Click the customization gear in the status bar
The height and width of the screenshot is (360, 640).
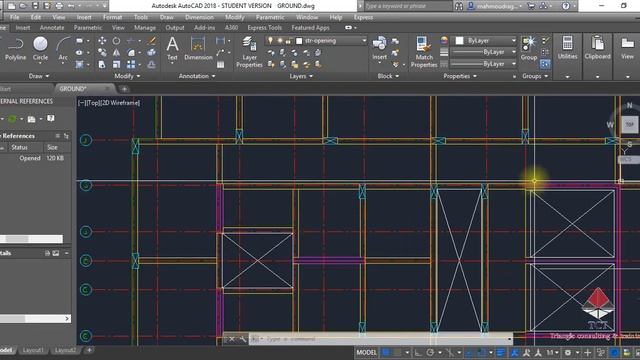[x=568, y=352]
